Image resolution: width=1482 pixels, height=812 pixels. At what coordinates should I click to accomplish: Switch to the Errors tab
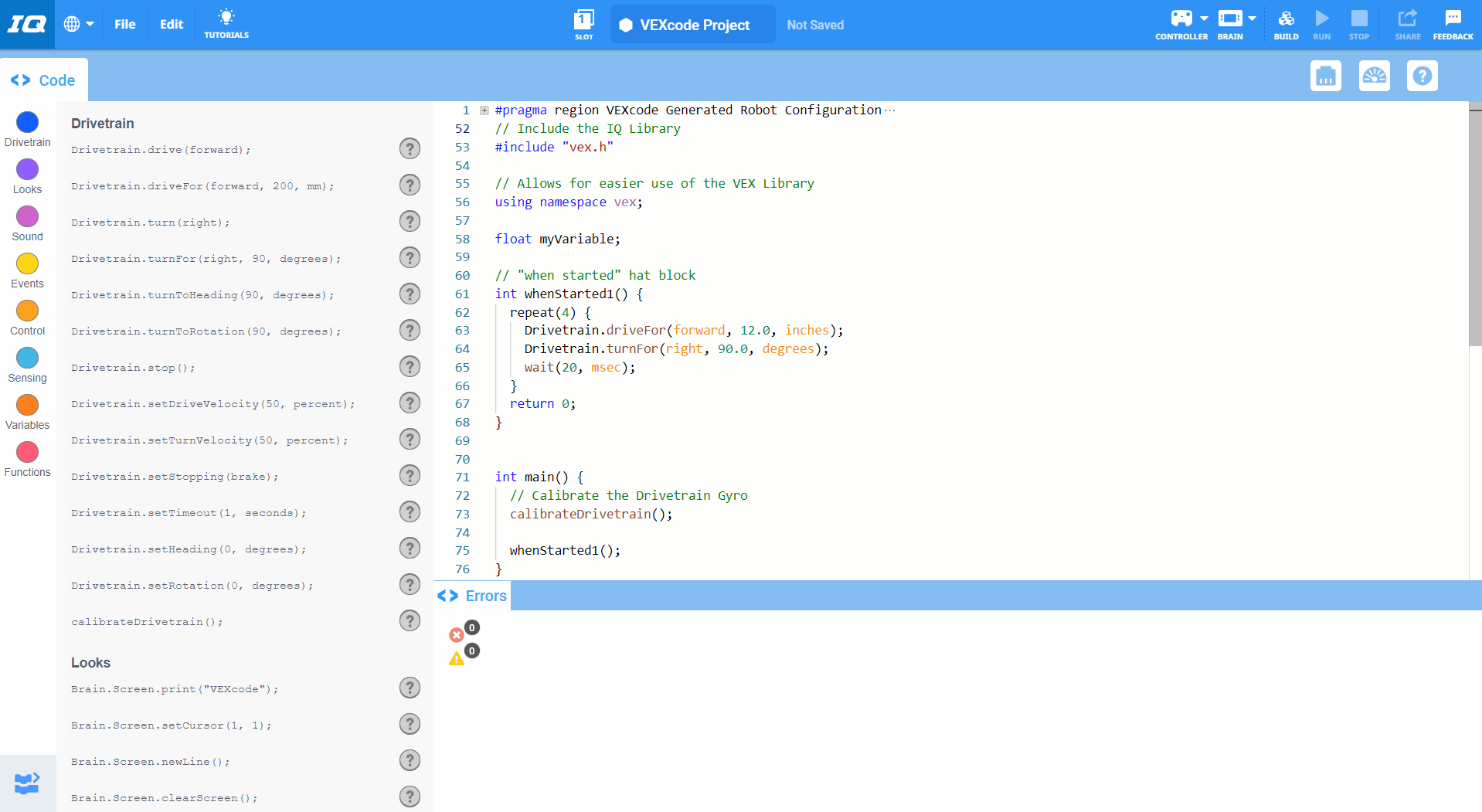click(472, 596)
